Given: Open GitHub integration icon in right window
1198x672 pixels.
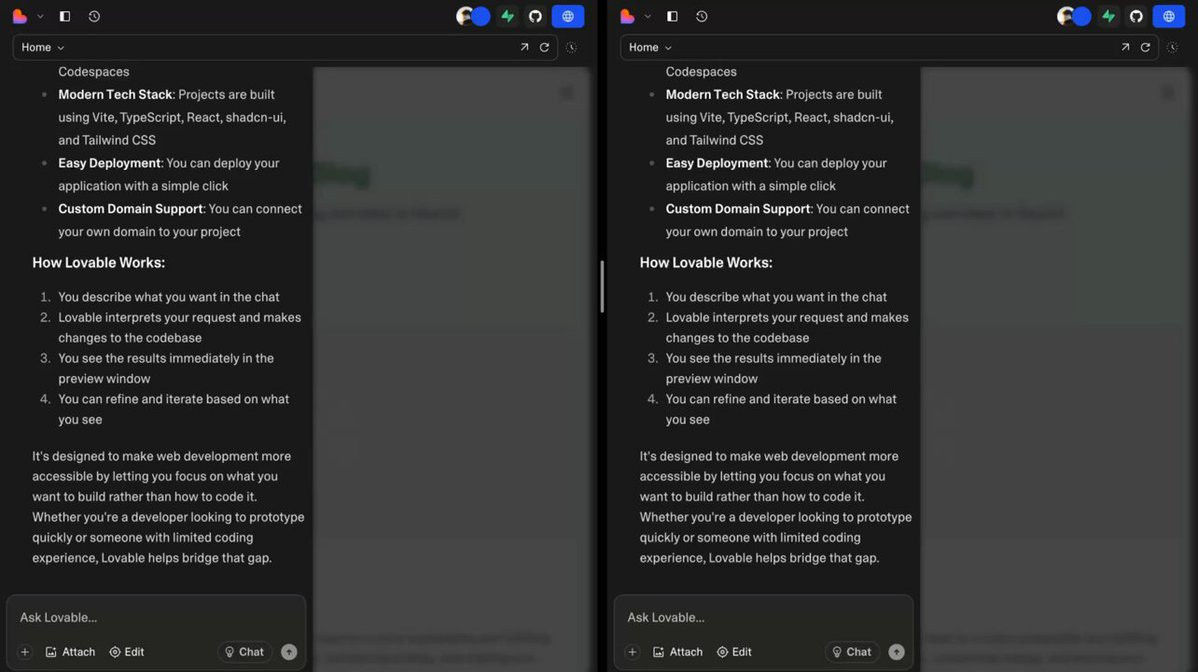Looking at the screenshot, I should tap(1136, 16).
